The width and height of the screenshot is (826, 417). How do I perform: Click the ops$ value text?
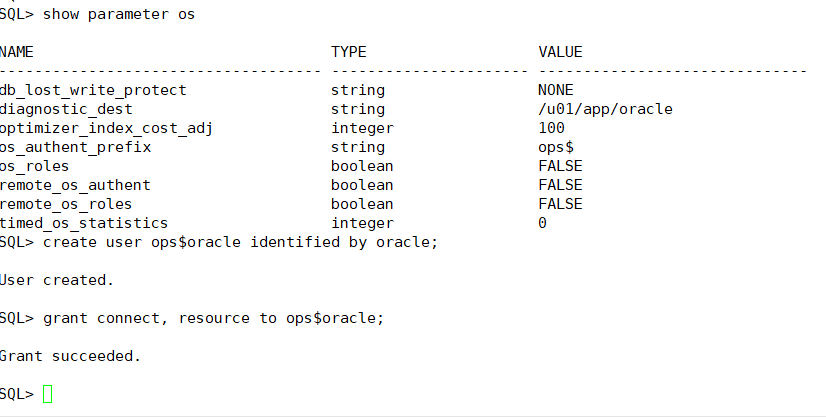point(555,147)
